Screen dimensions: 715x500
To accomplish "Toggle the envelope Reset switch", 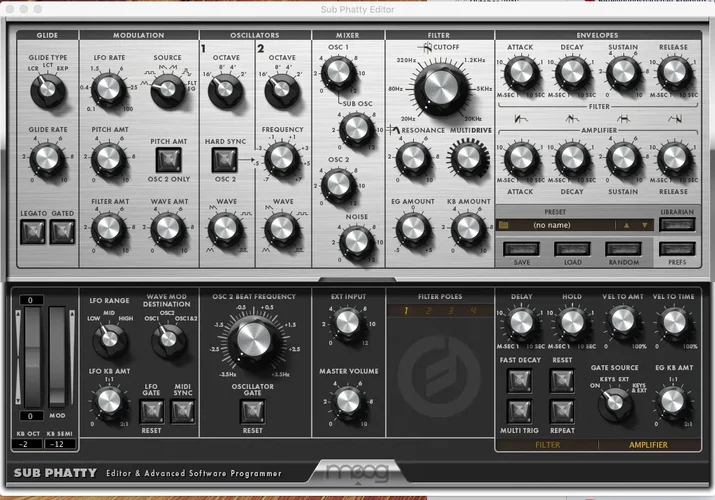I will (x=562, y=381).
